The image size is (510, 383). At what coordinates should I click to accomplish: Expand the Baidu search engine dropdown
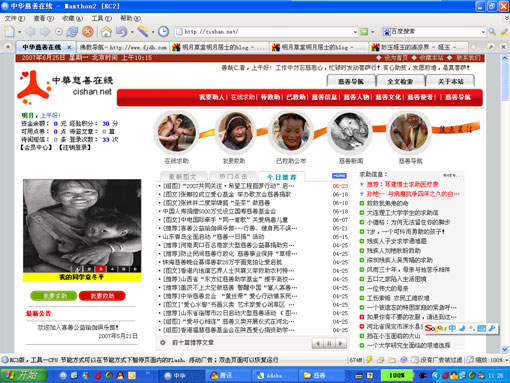point(483,32)
